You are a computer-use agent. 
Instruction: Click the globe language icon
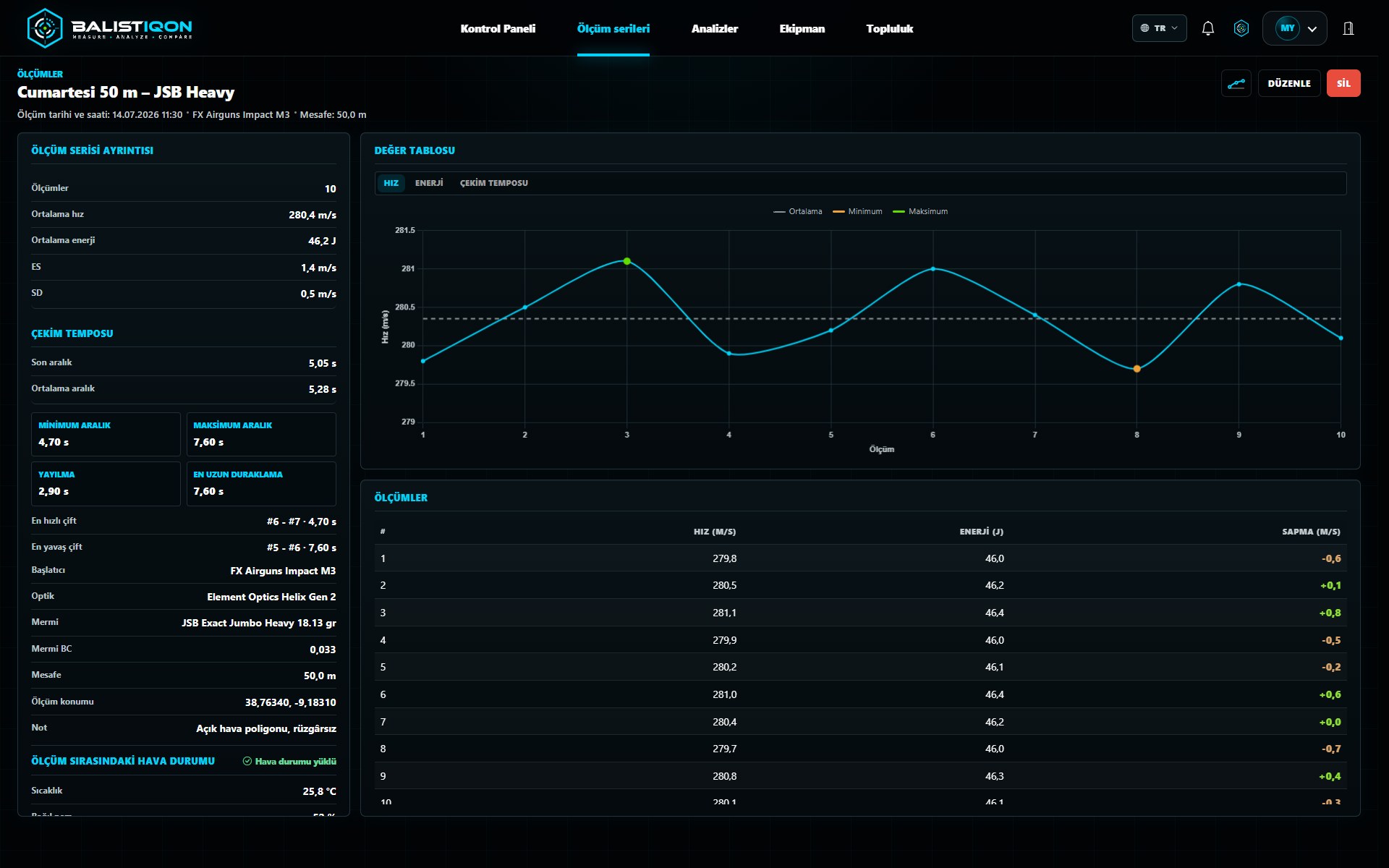tap(1144, 28)
